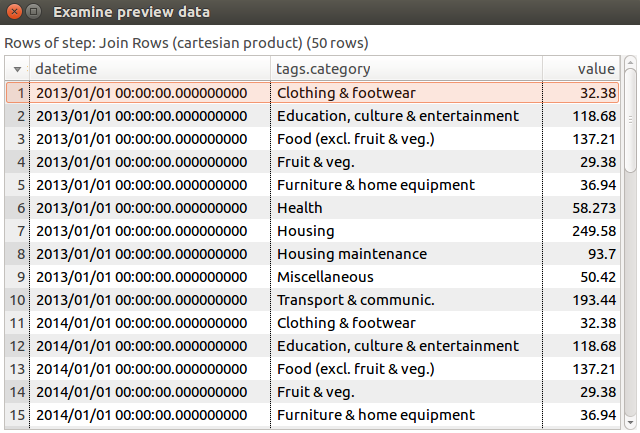640x433 pixels.
Task: Close the Examine preview data window
Action: 14,12
